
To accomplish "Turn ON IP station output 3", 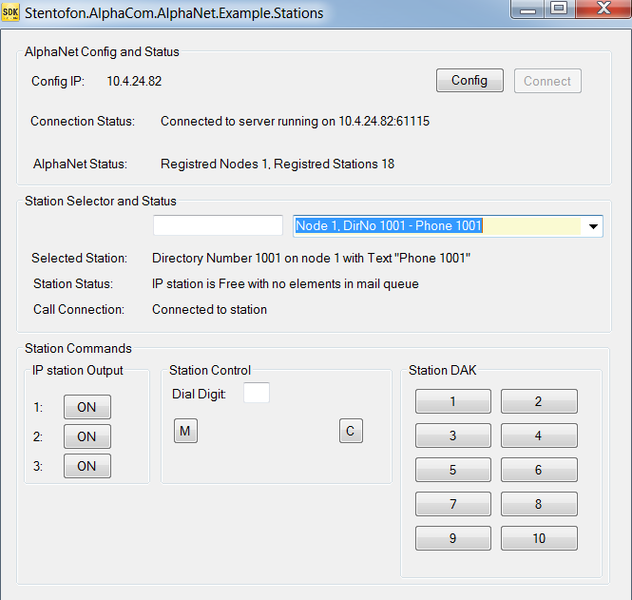I will point(87,466).
